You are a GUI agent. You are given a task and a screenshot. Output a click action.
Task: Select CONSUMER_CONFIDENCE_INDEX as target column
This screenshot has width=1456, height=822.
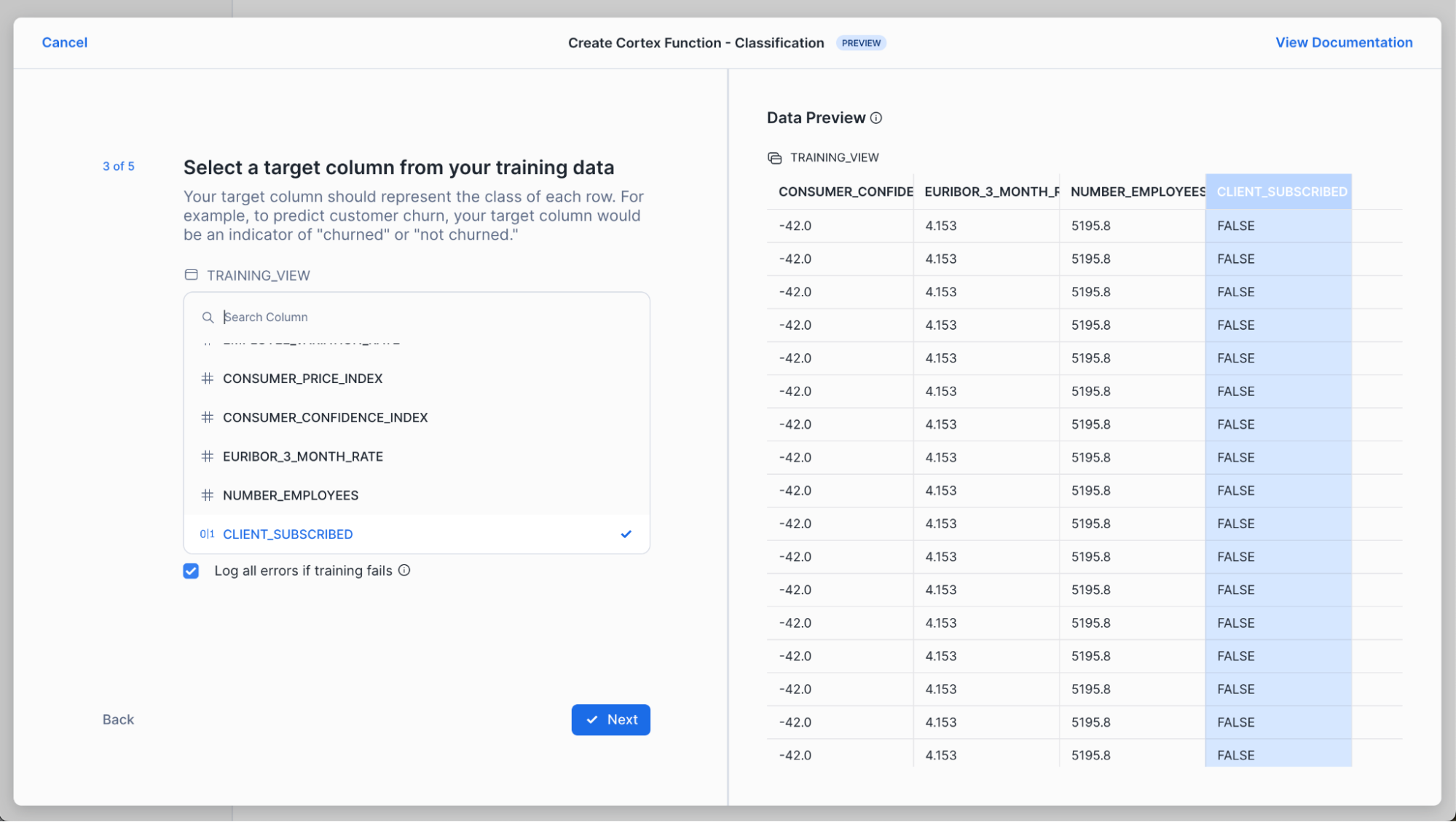[325, 417]
